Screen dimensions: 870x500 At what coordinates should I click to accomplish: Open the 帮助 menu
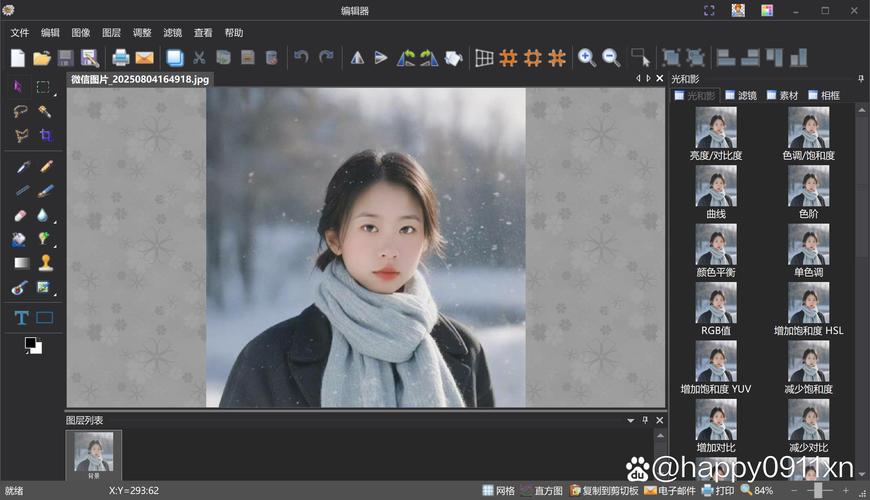coord(234,33)
